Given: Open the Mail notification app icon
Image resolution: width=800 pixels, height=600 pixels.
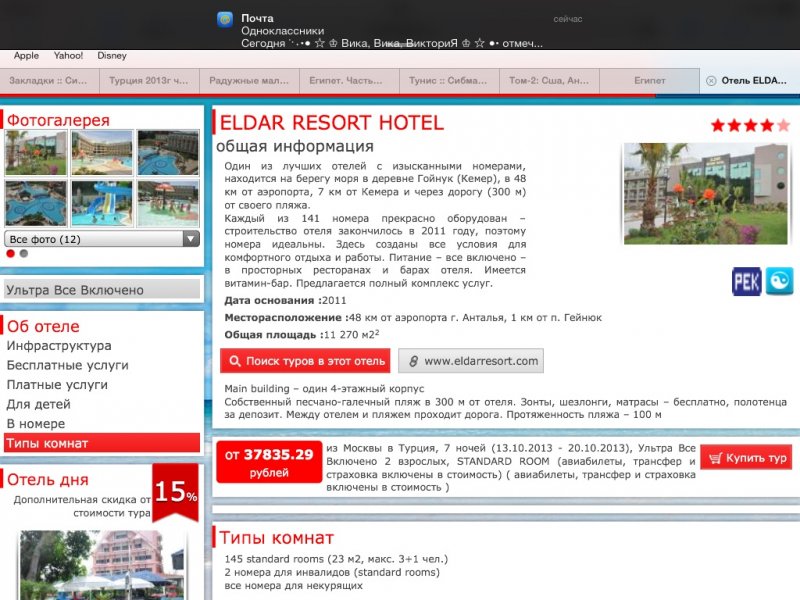Looking at the screenshot, I should [x=225, y=19].
